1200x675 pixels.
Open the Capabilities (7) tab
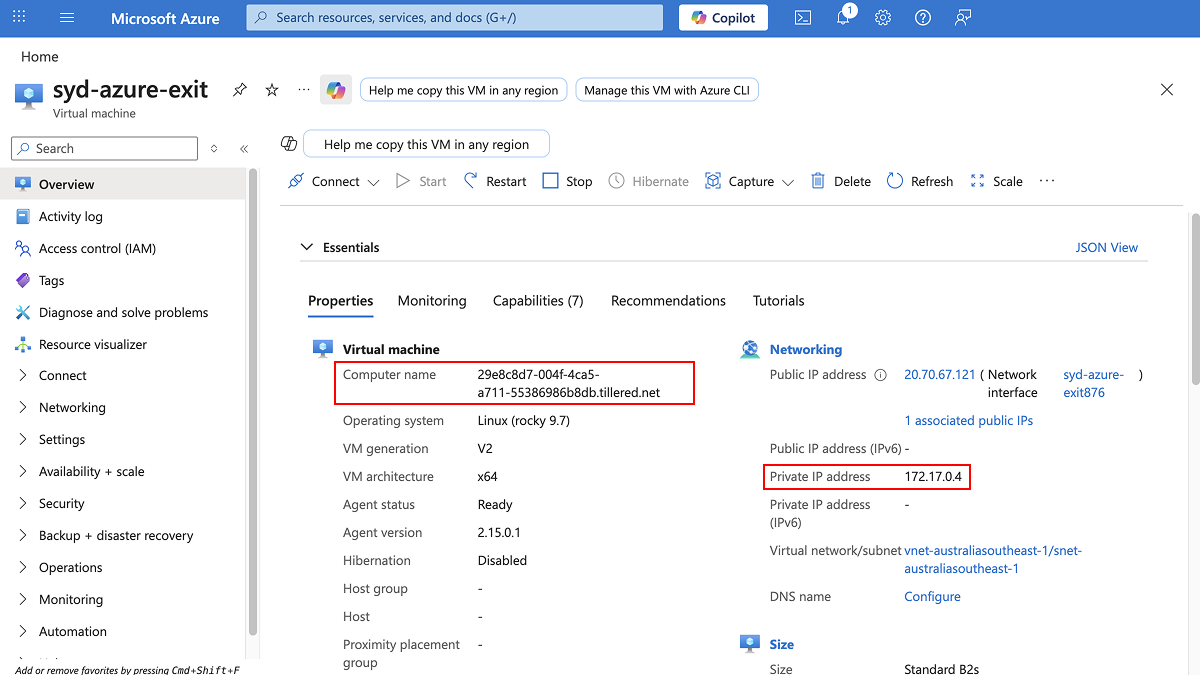click(x=537, y=300)
